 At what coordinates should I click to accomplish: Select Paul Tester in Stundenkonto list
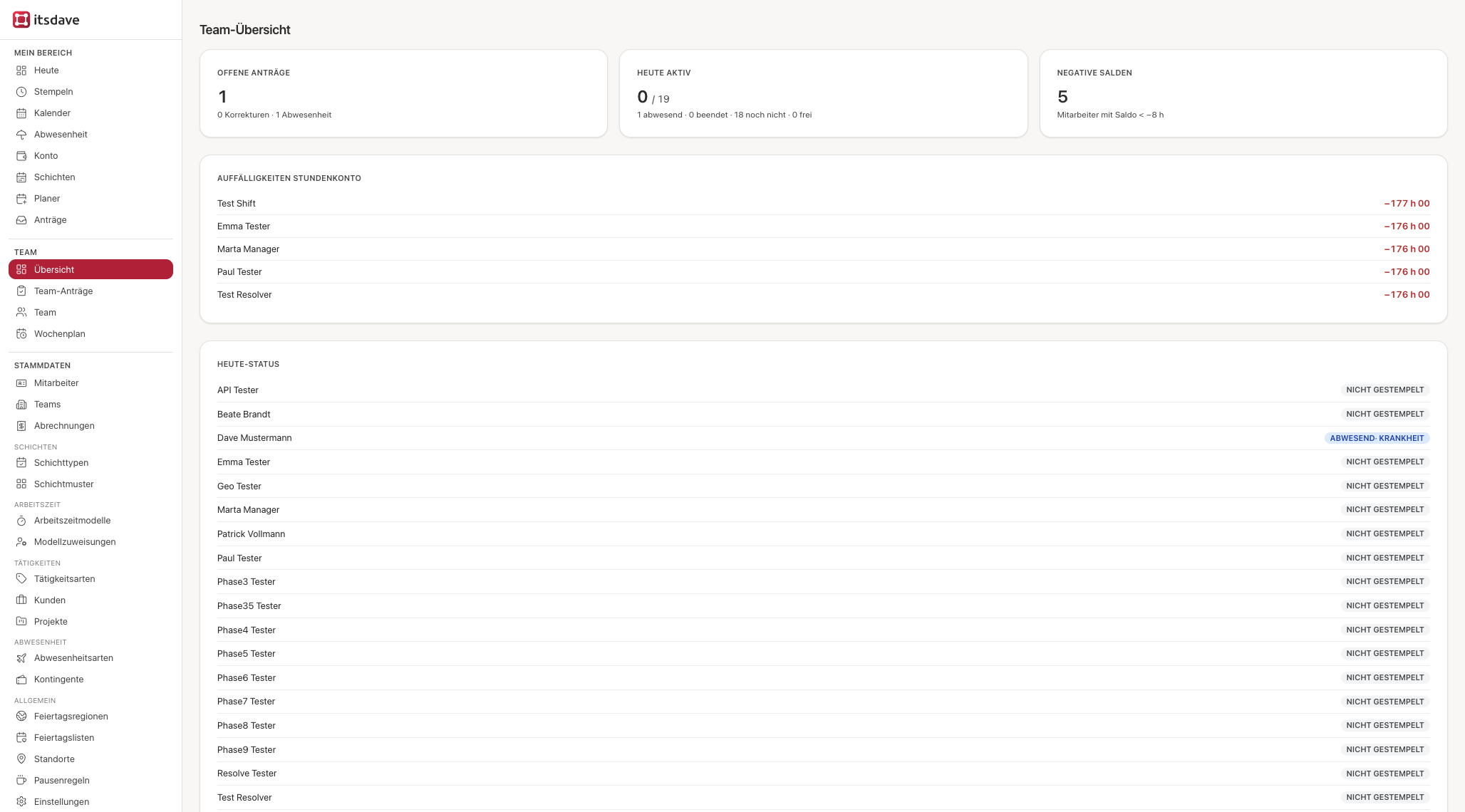823,272
